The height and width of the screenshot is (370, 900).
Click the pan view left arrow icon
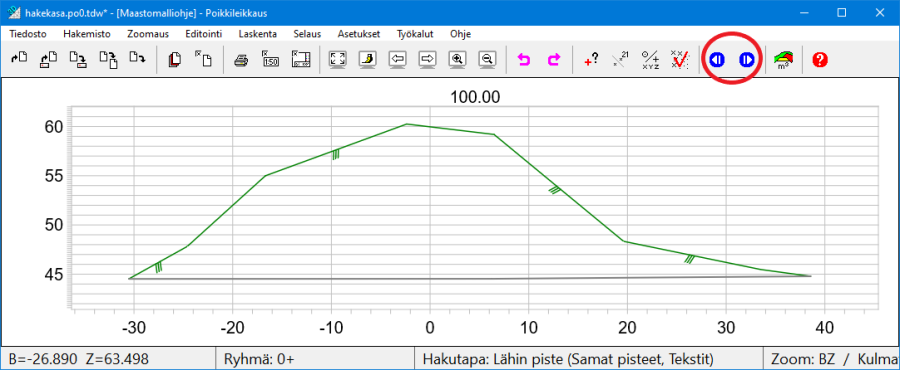coord(397,59)
